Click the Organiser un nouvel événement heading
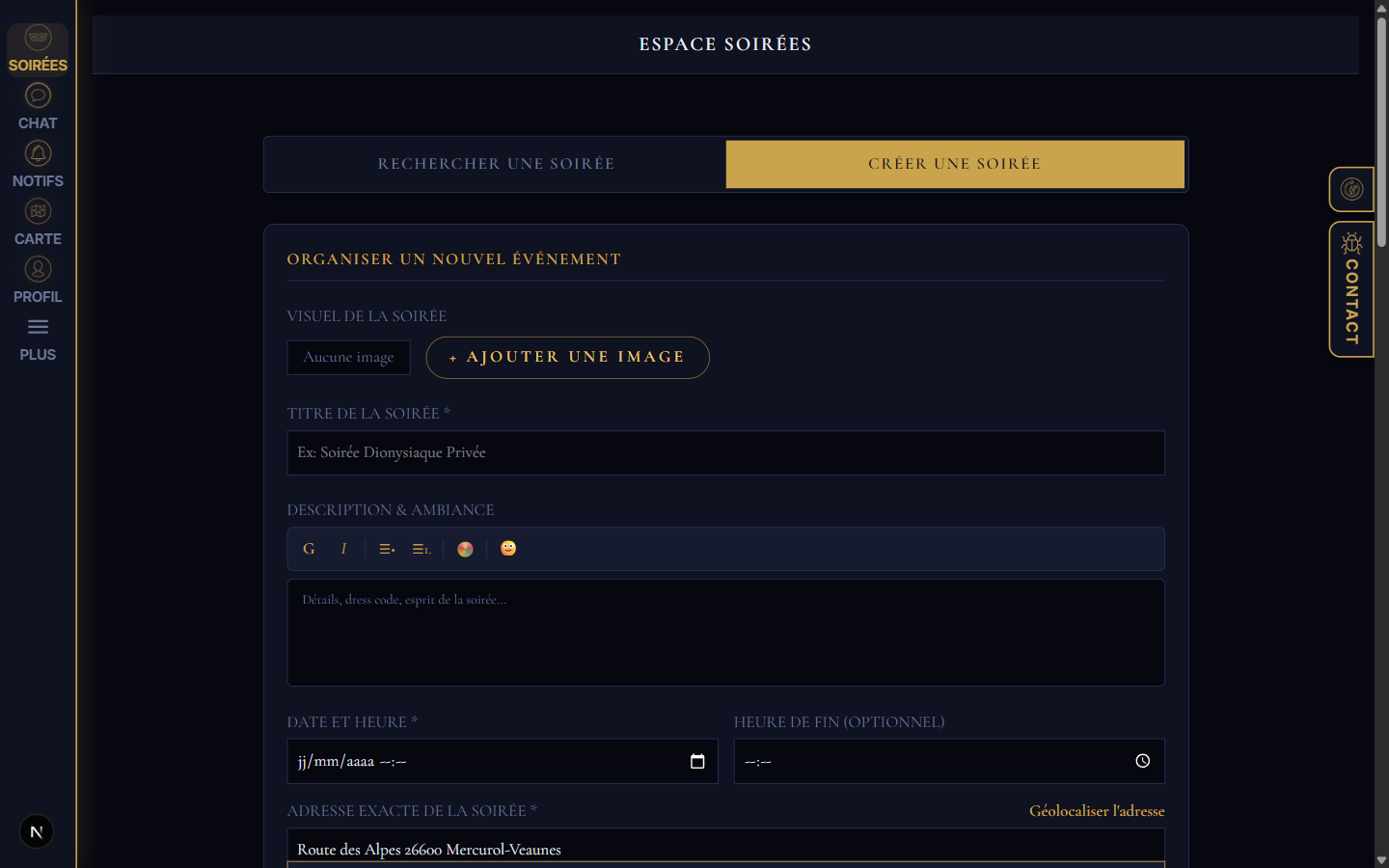 454,259
